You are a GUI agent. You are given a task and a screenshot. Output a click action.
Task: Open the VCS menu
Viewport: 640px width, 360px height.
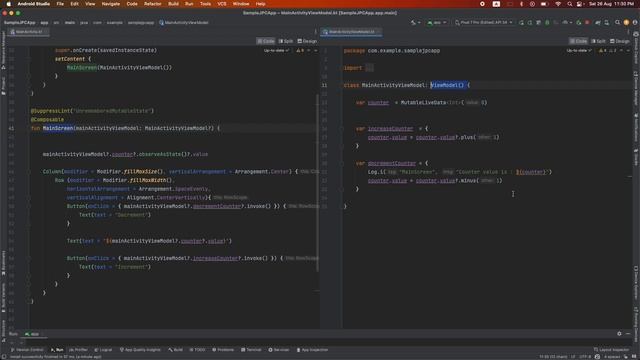point(222,4)
